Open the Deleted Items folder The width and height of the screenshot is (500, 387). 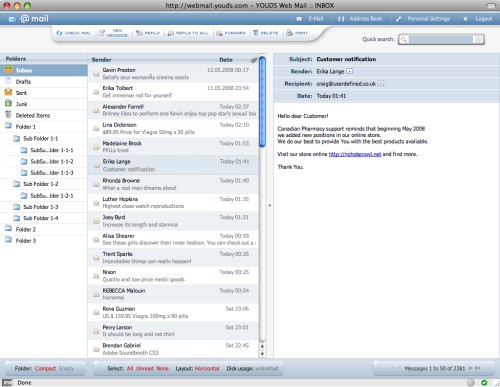pos(44,116)
